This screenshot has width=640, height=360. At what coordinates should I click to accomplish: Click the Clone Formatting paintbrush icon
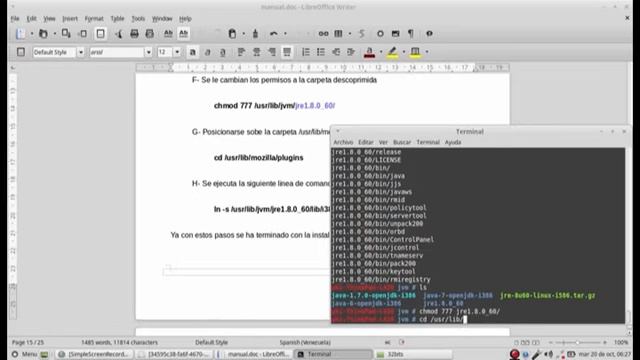click(x=256, y=33)
